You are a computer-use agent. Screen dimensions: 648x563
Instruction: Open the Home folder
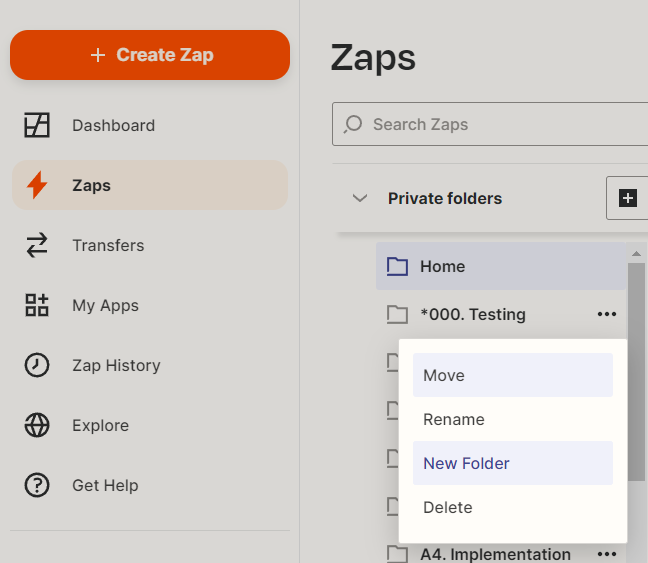click(442, 266)
